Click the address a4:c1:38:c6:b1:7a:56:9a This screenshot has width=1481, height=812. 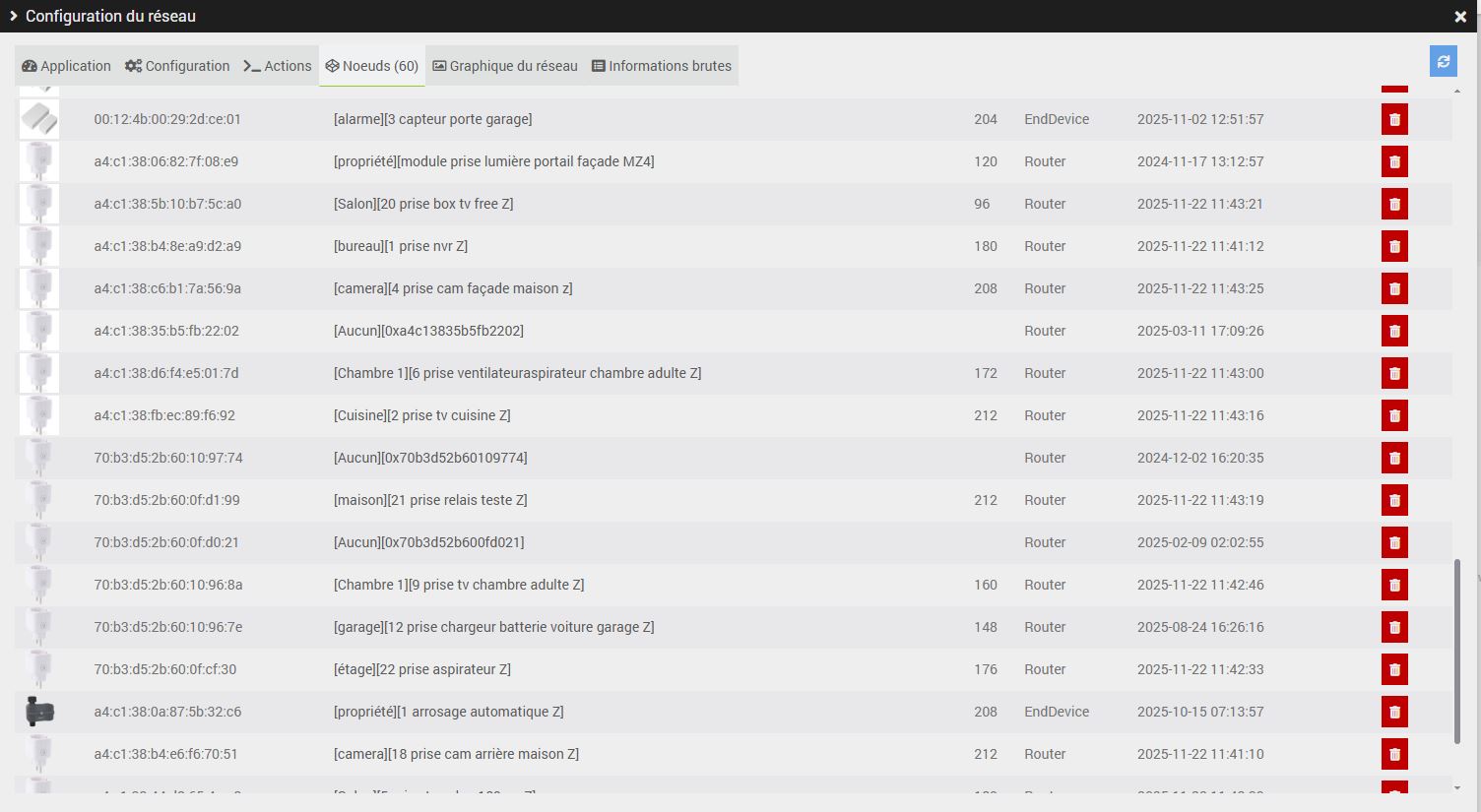pyautogui.click(x=167, y=288)
